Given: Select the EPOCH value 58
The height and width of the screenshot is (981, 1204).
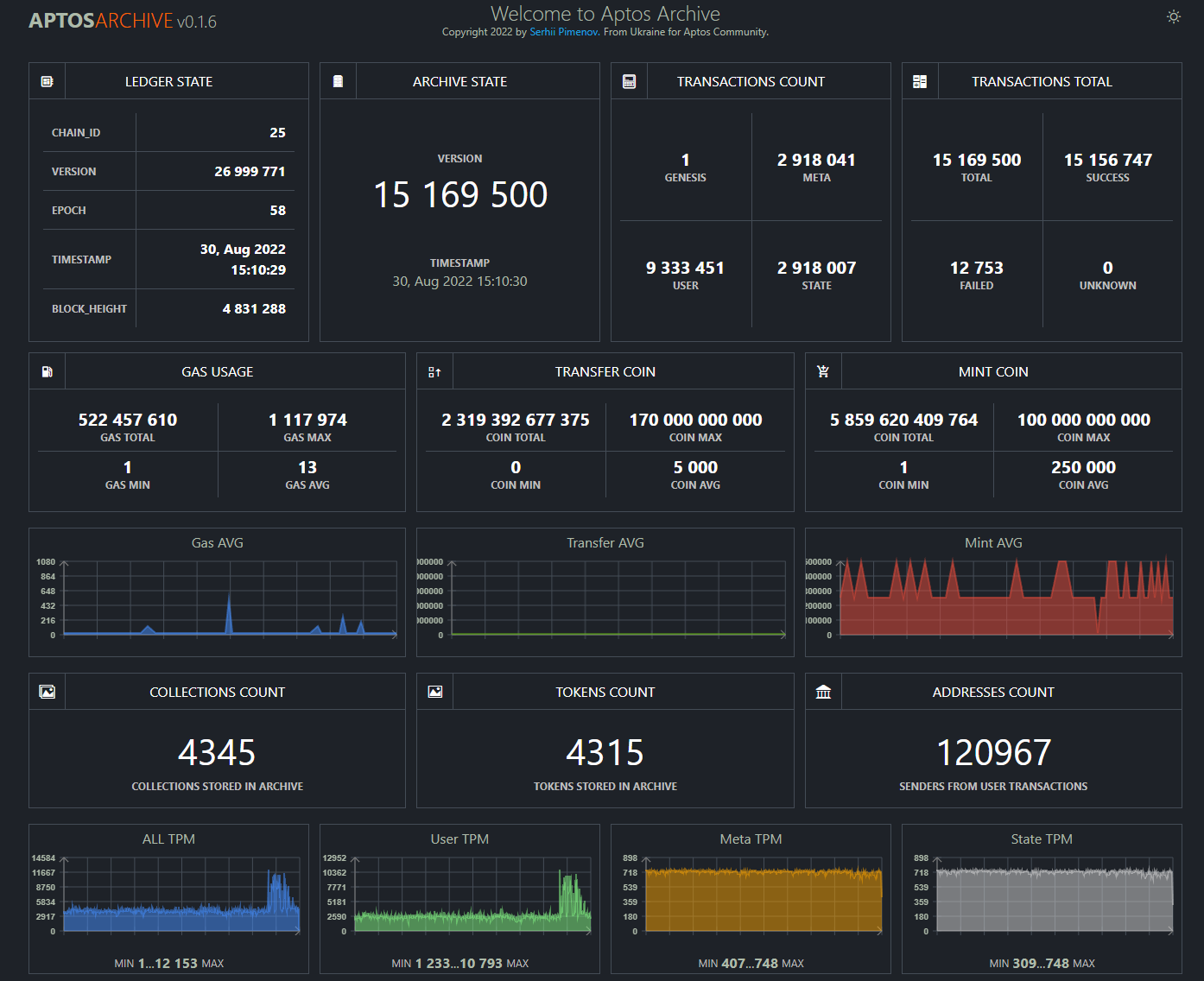Looking at the screenshot, I should [x=277, y=210].
